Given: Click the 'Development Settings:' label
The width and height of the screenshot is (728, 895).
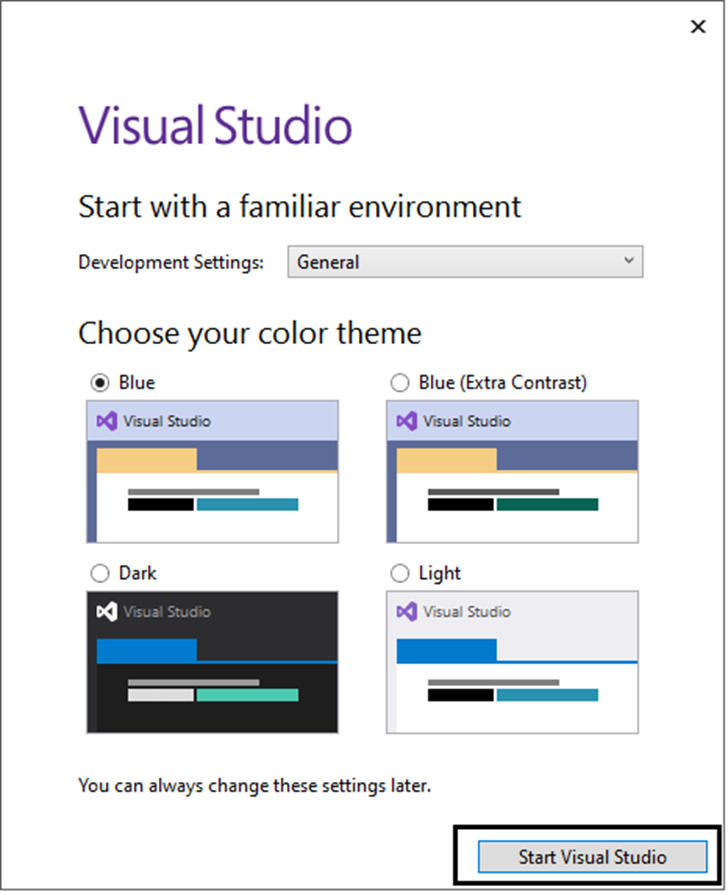Looking at the screenshot, I should click(x=171, y=263).
